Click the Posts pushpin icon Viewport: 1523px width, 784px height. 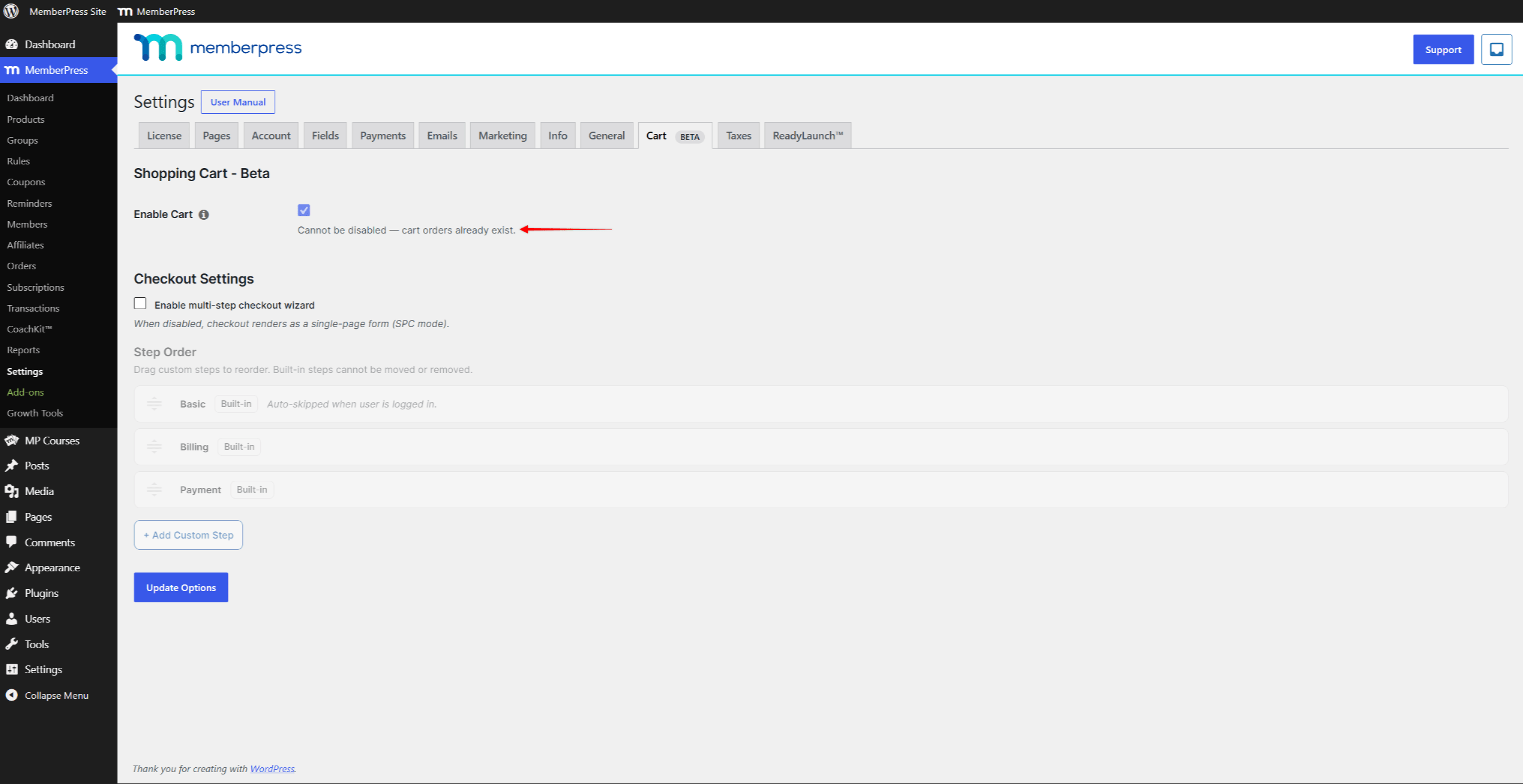(11, 465)
